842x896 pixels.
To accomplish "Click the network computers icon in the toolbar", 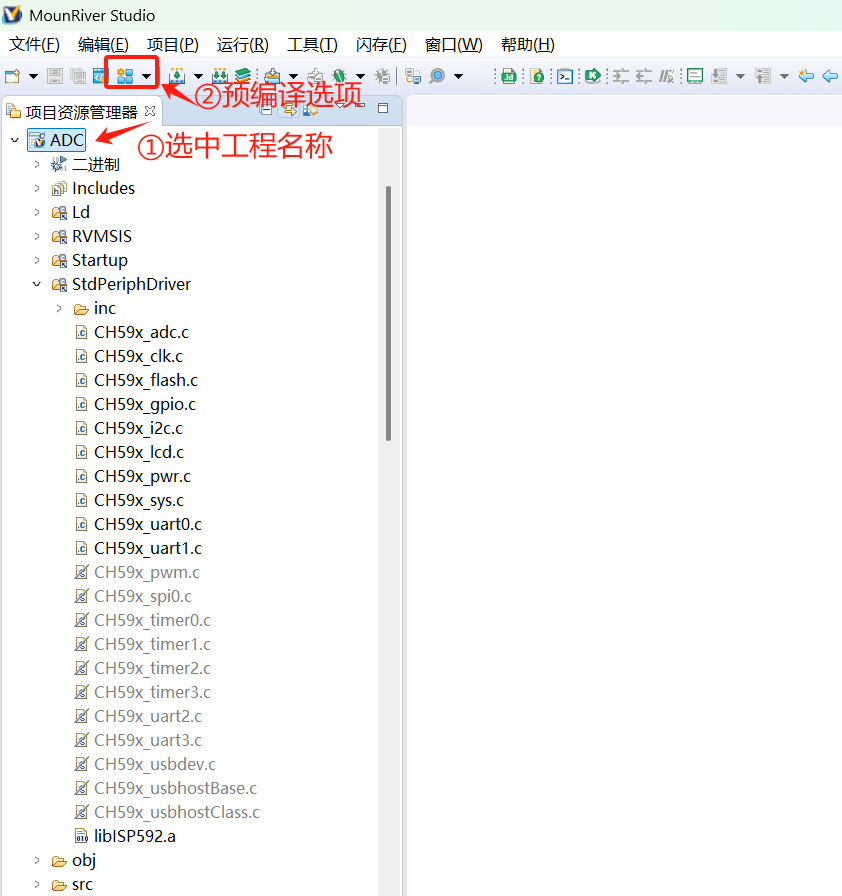I will tap(413, 76).
